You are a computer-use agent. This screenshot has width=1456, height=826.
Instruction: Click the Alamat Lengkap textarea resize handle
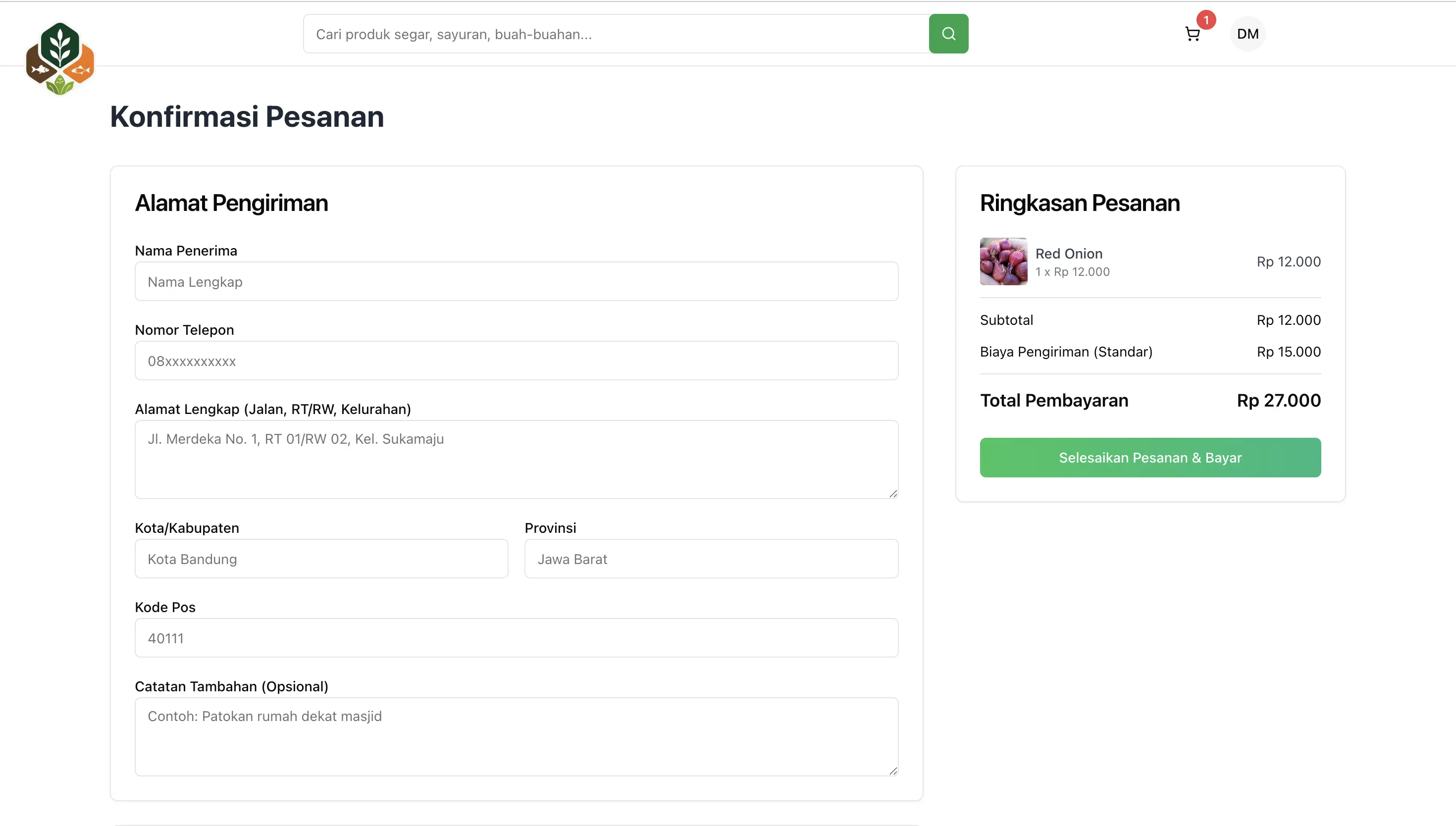(893, 494)
